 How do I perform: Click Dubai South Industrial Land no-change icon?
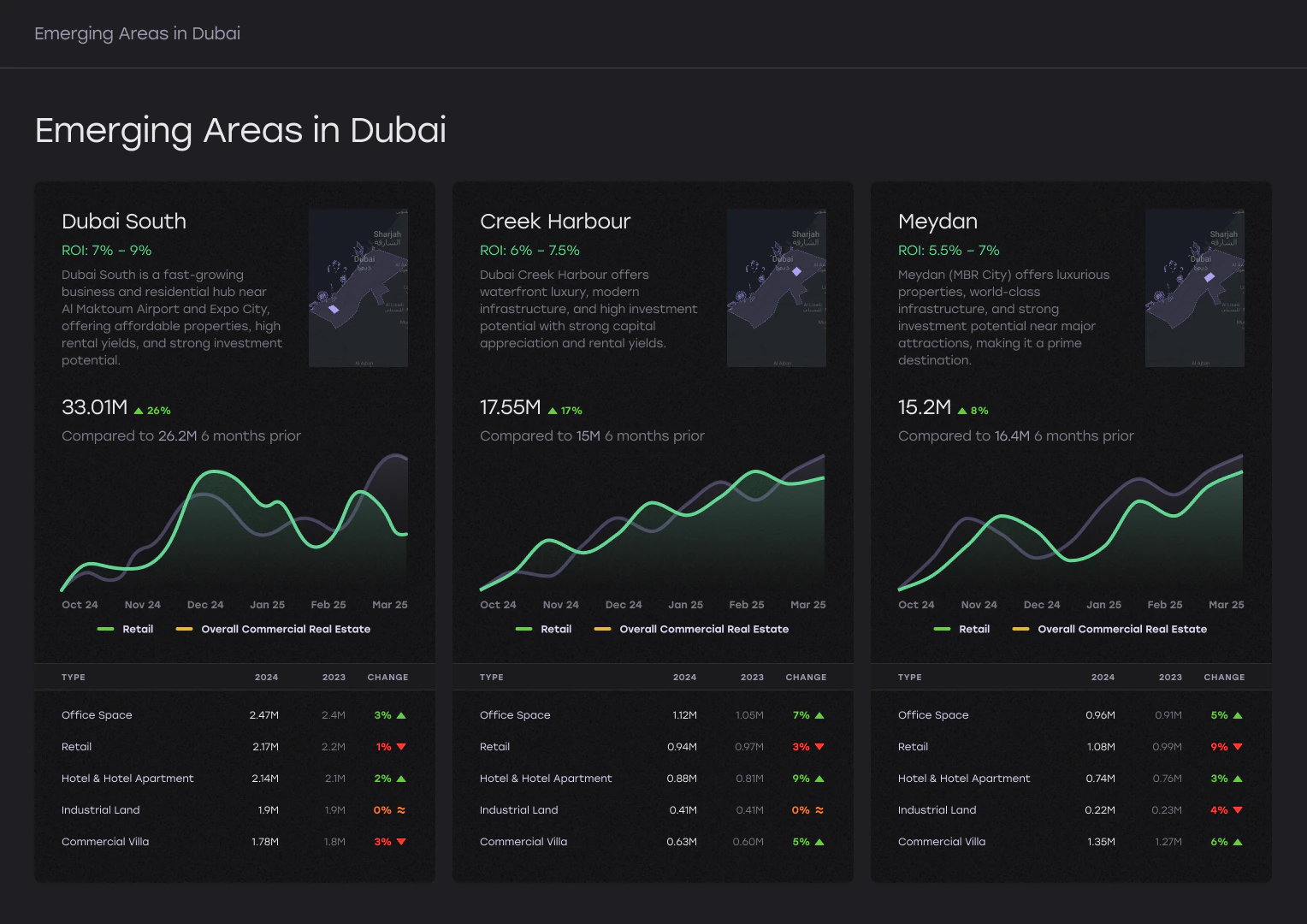[401, 810]
